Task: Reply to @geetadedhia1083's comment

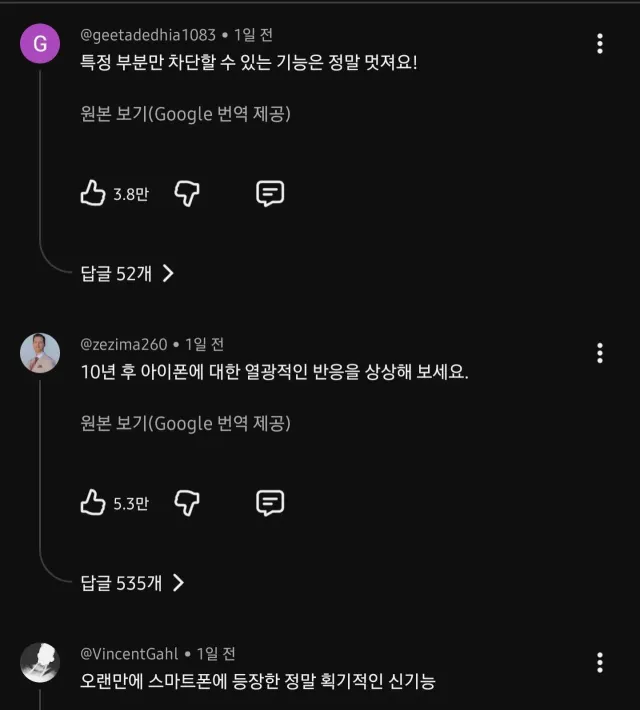Action: click(270, 193)
